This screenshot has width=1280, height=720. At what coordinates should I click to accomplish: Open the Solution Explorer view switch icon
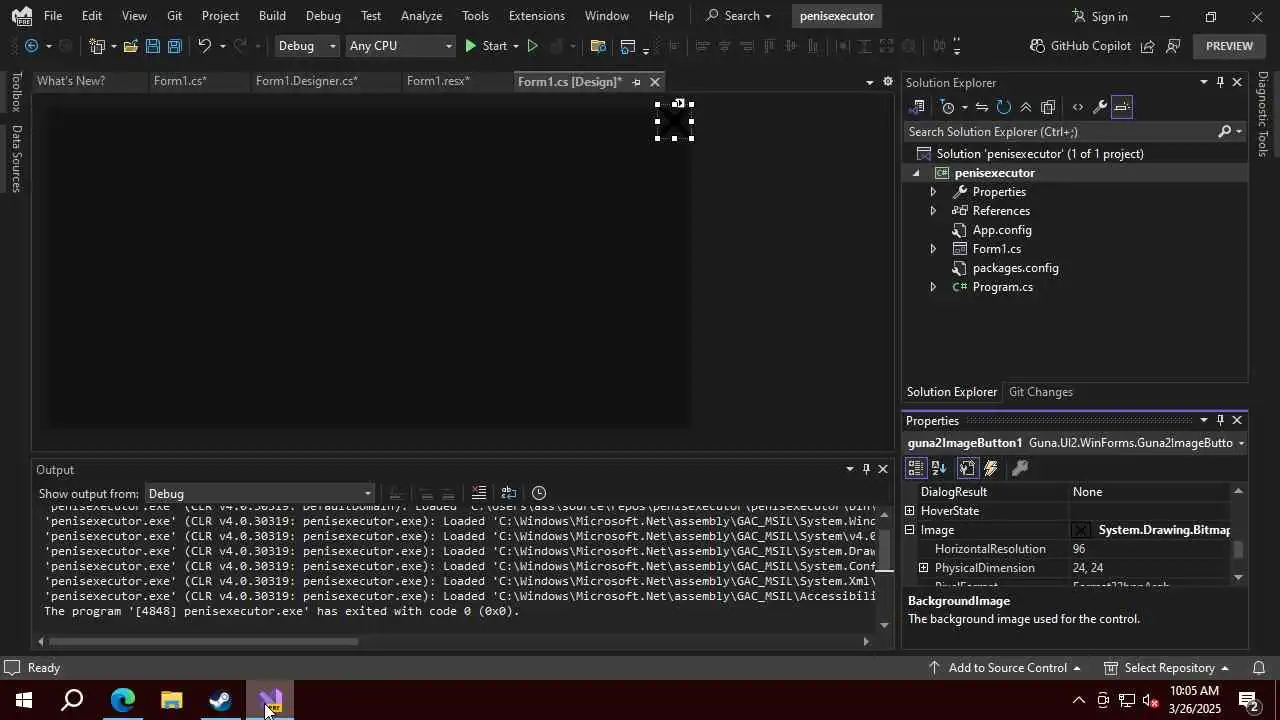(918, 107)
